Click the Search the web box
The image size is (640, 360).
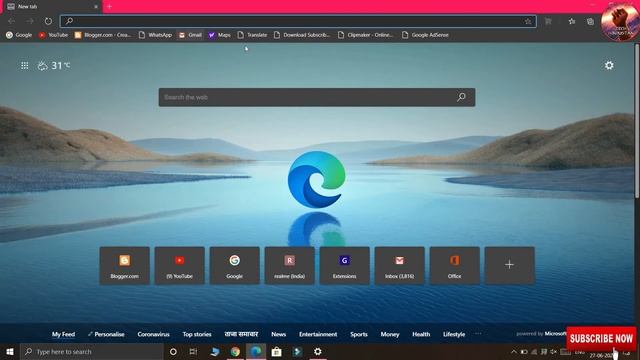coord(317,97)
